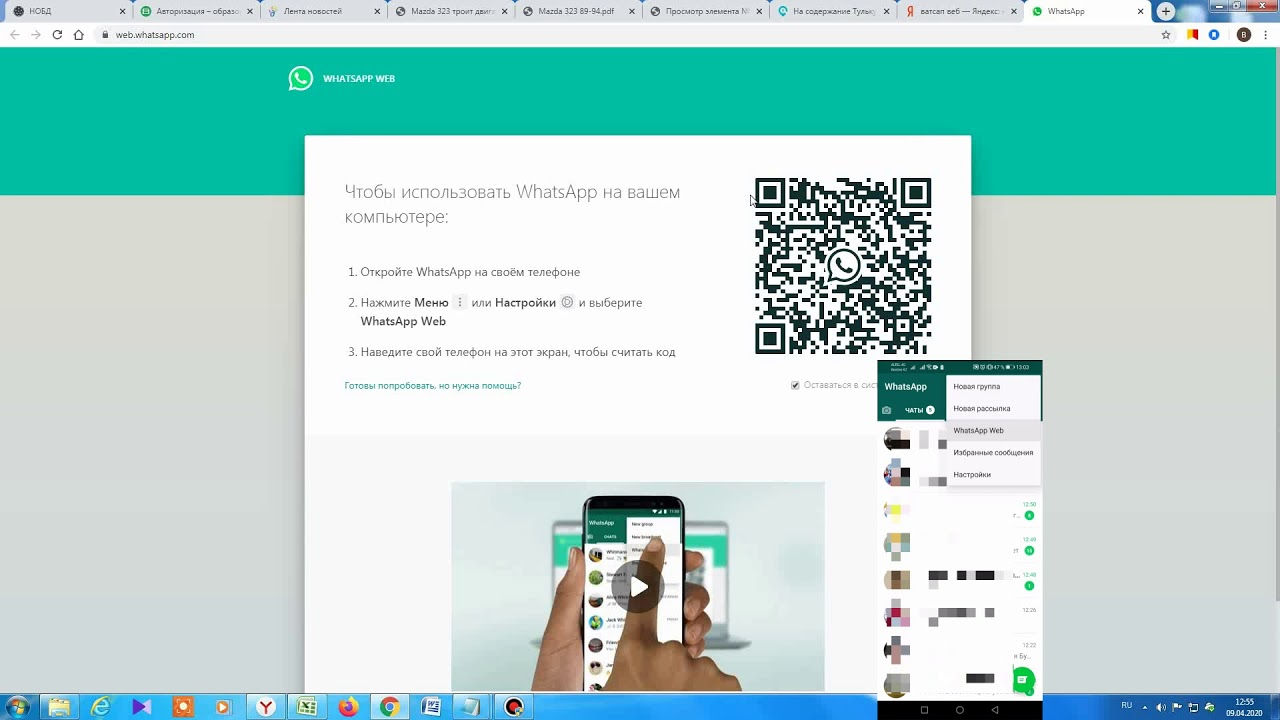
Task: Bookmark this page with the star icon
Action: 1166,34
